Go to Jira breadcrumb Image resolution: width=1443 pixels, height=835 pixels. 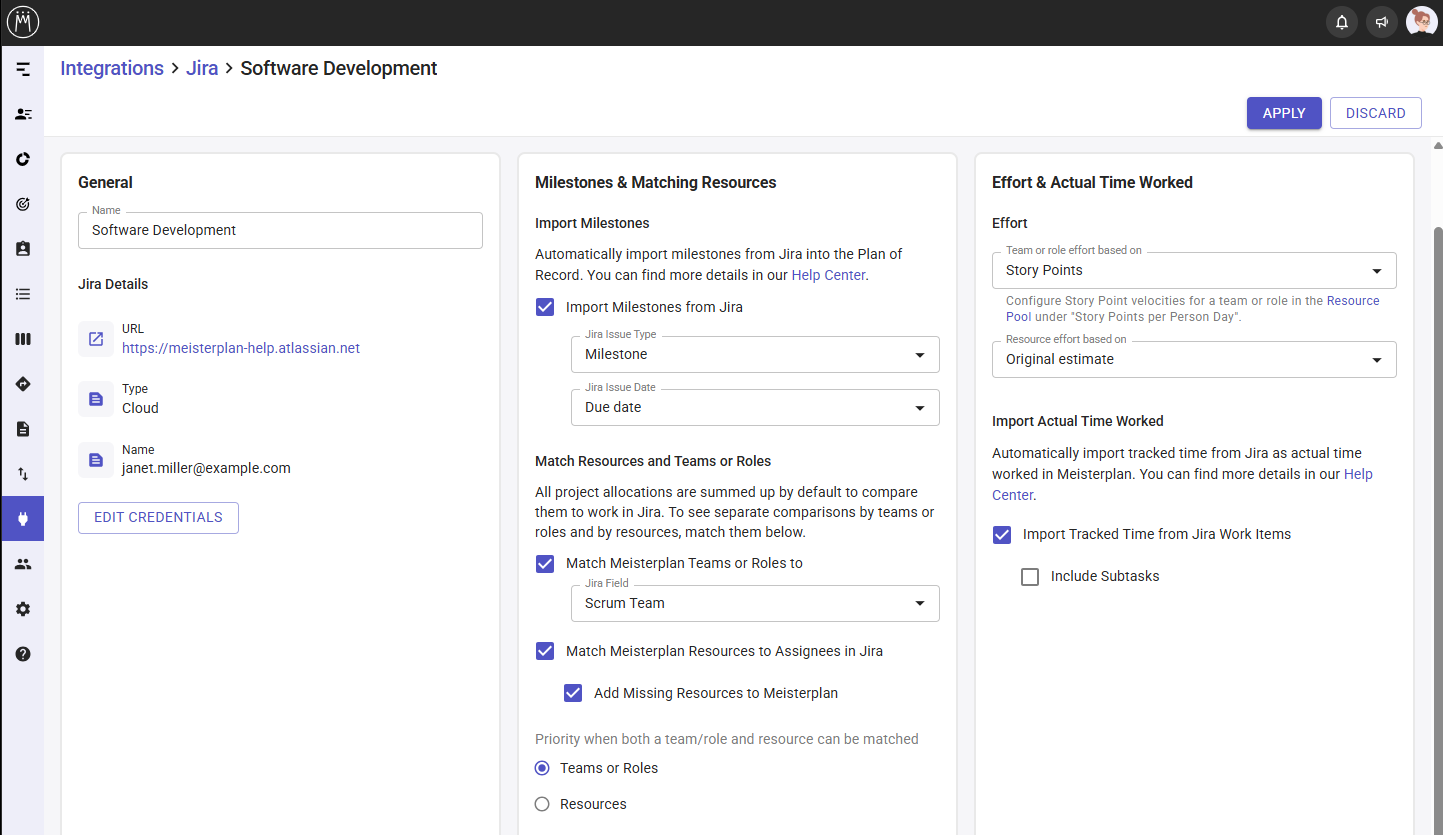click(x=202, y=68)
